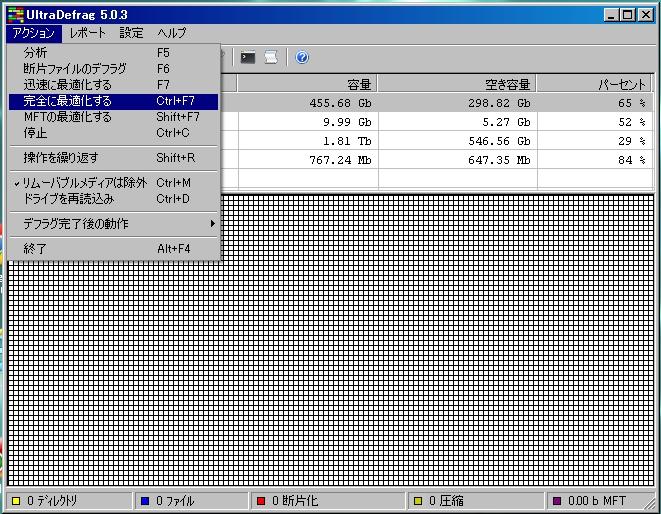Click the パーセント column header

(x=594, y=84)
